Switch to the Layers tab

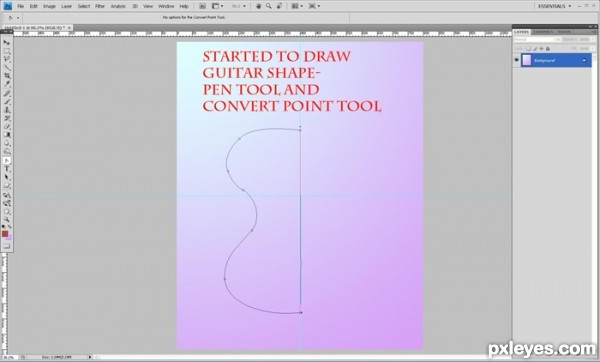pos(522,32)
